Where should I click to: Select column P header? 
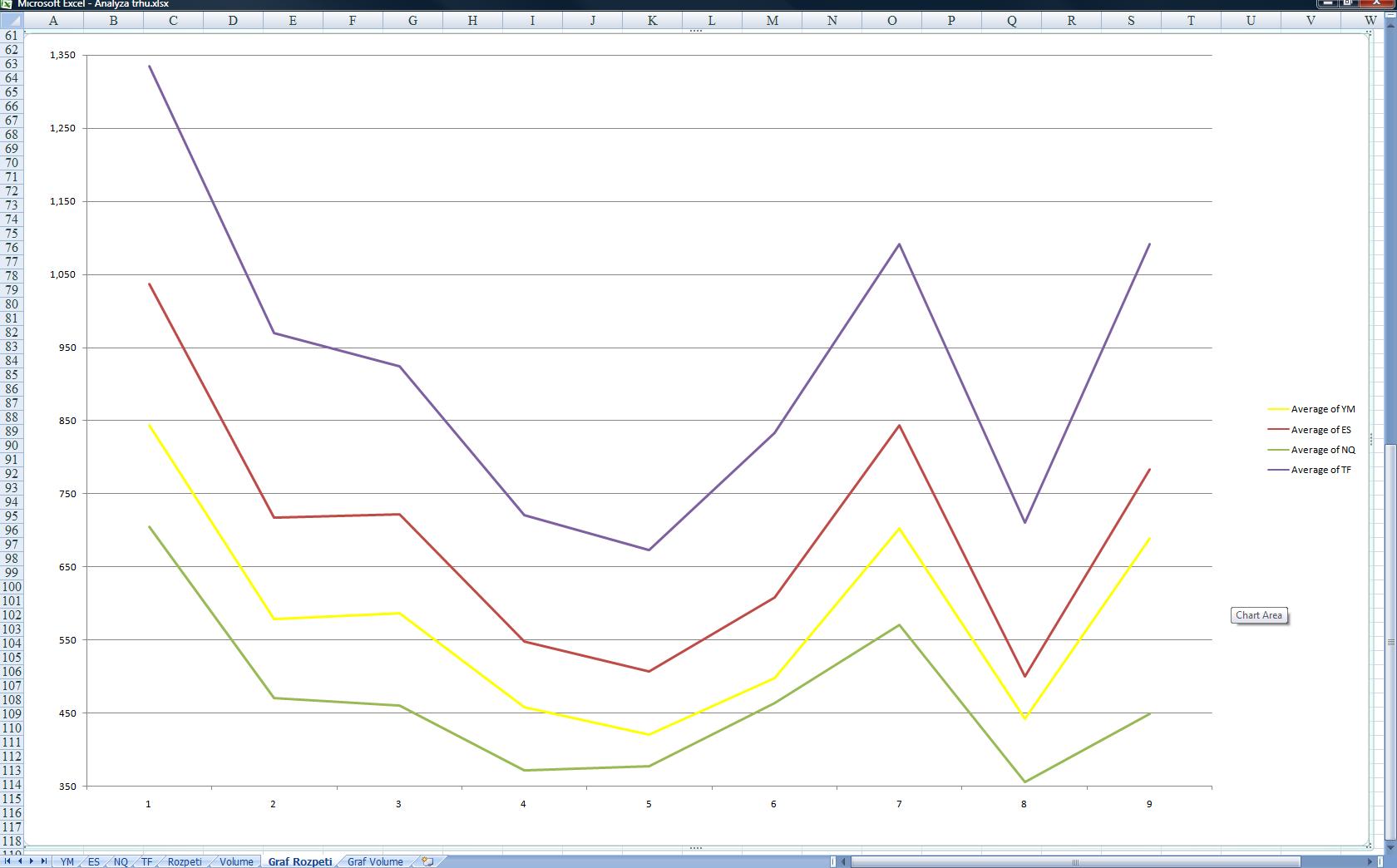coord(951,20)
